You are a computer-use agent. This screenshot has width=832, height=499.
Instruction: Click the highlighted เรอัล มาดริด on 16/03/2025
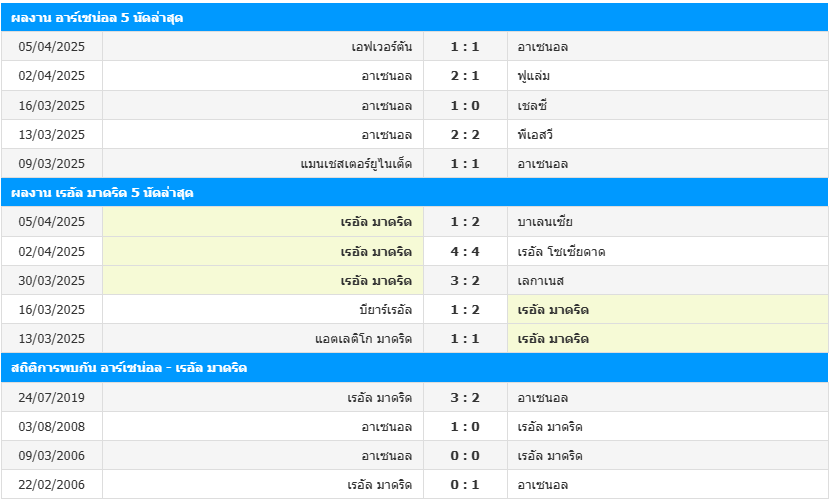pyautogui.click(x=553, y=310)
